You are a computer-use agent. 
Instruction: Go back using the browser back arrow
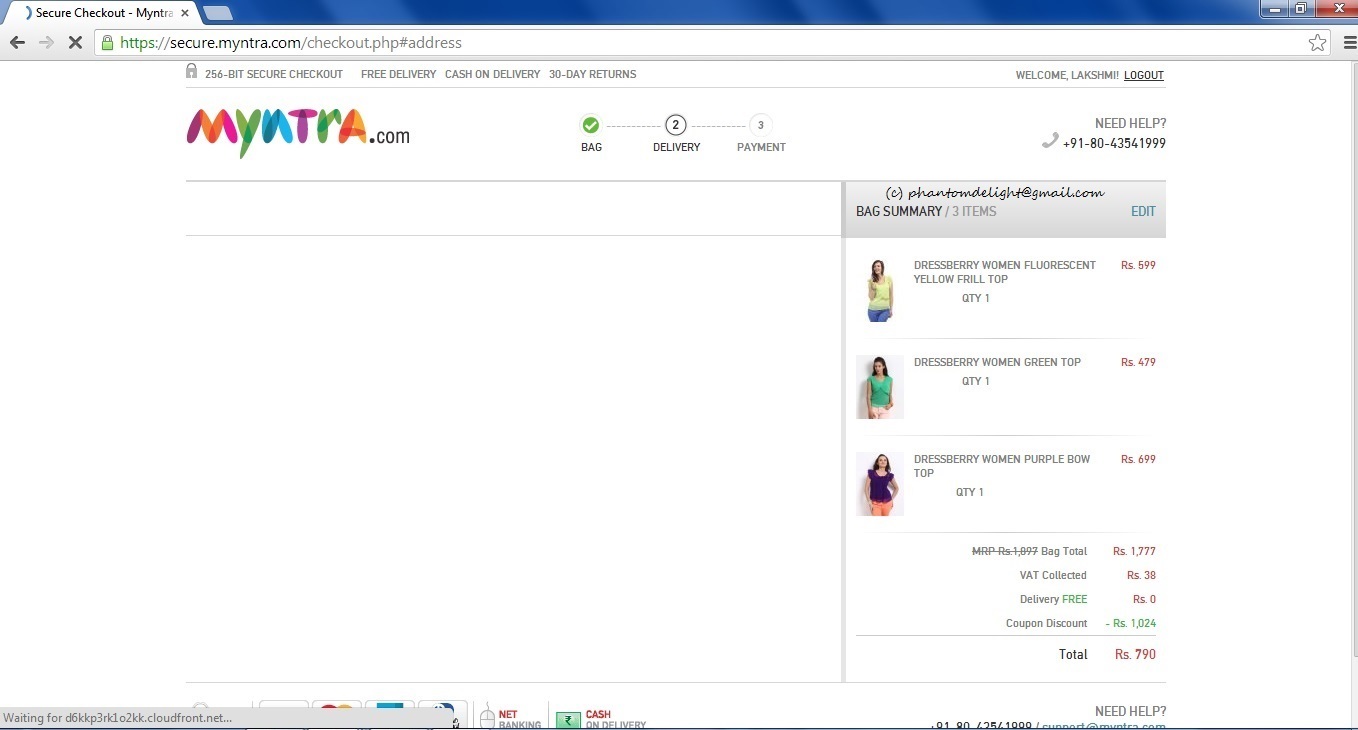coord(17,43)
